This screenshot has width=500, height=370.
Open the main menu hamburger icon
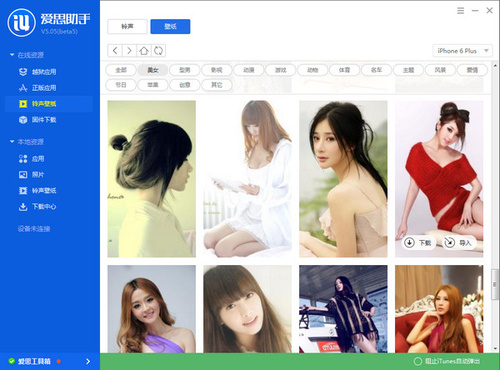point(460,11)
